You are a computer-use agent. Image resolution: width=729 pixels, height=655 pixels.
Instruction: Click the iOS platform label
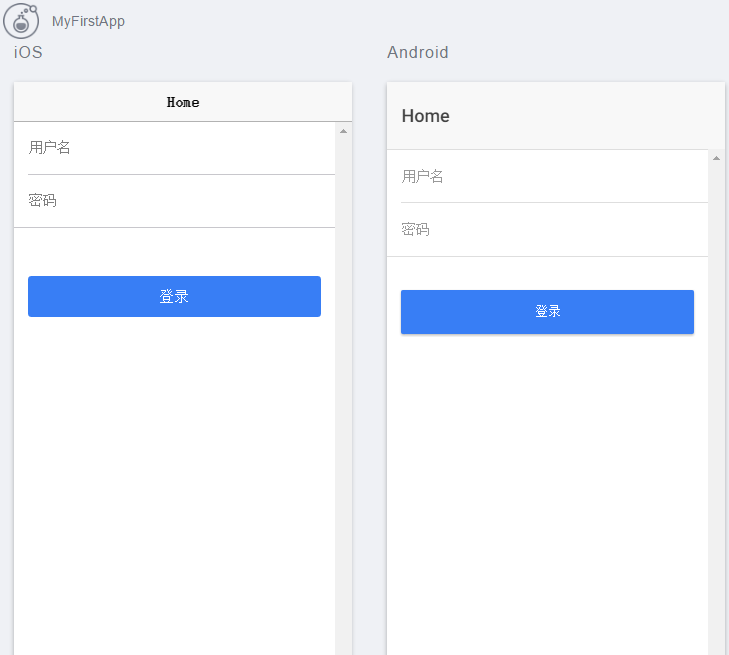[28, 53]
